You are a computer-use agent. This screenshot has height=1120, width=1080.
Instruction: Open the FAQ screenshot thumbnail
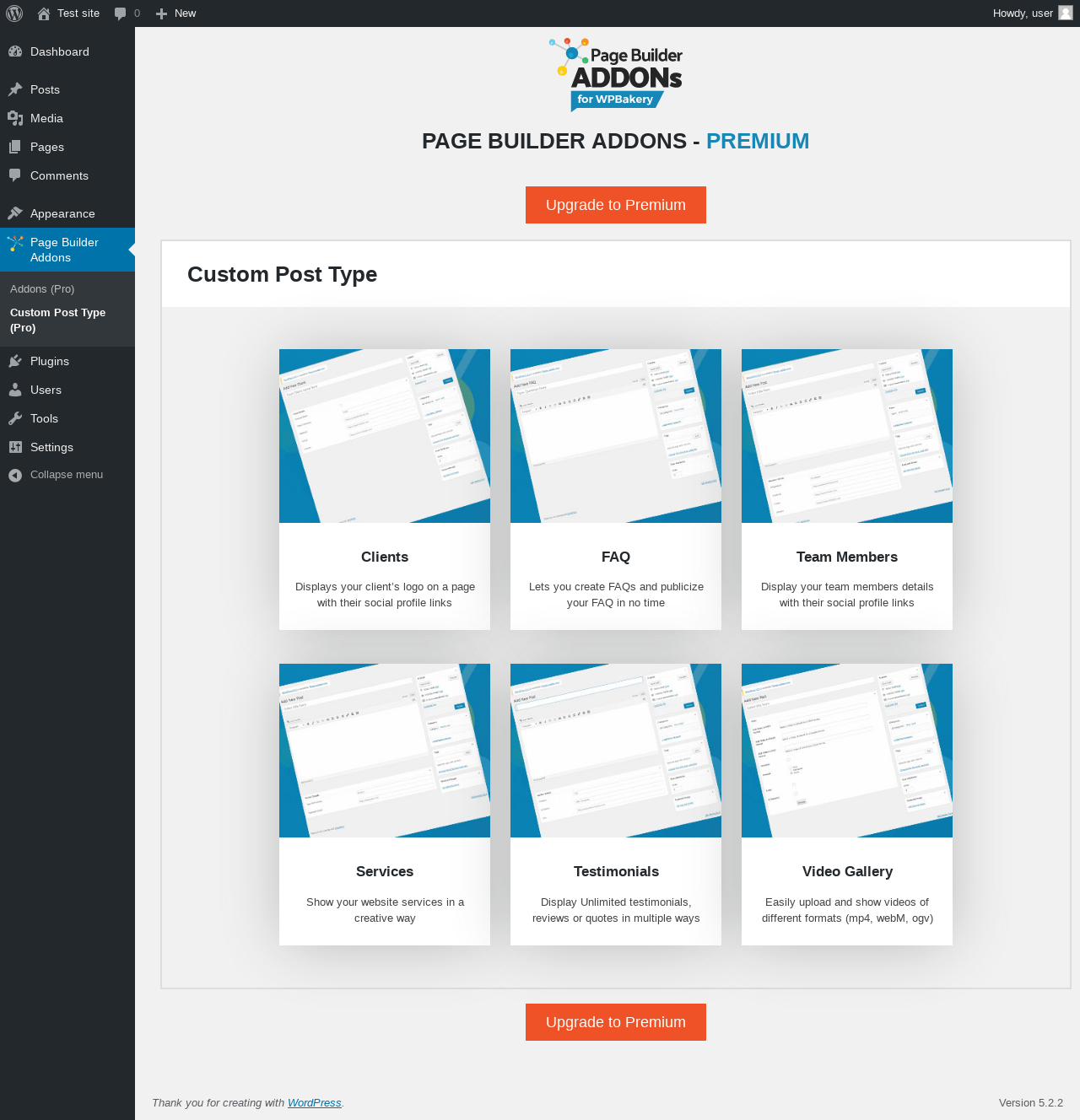[x=616, y=436]
